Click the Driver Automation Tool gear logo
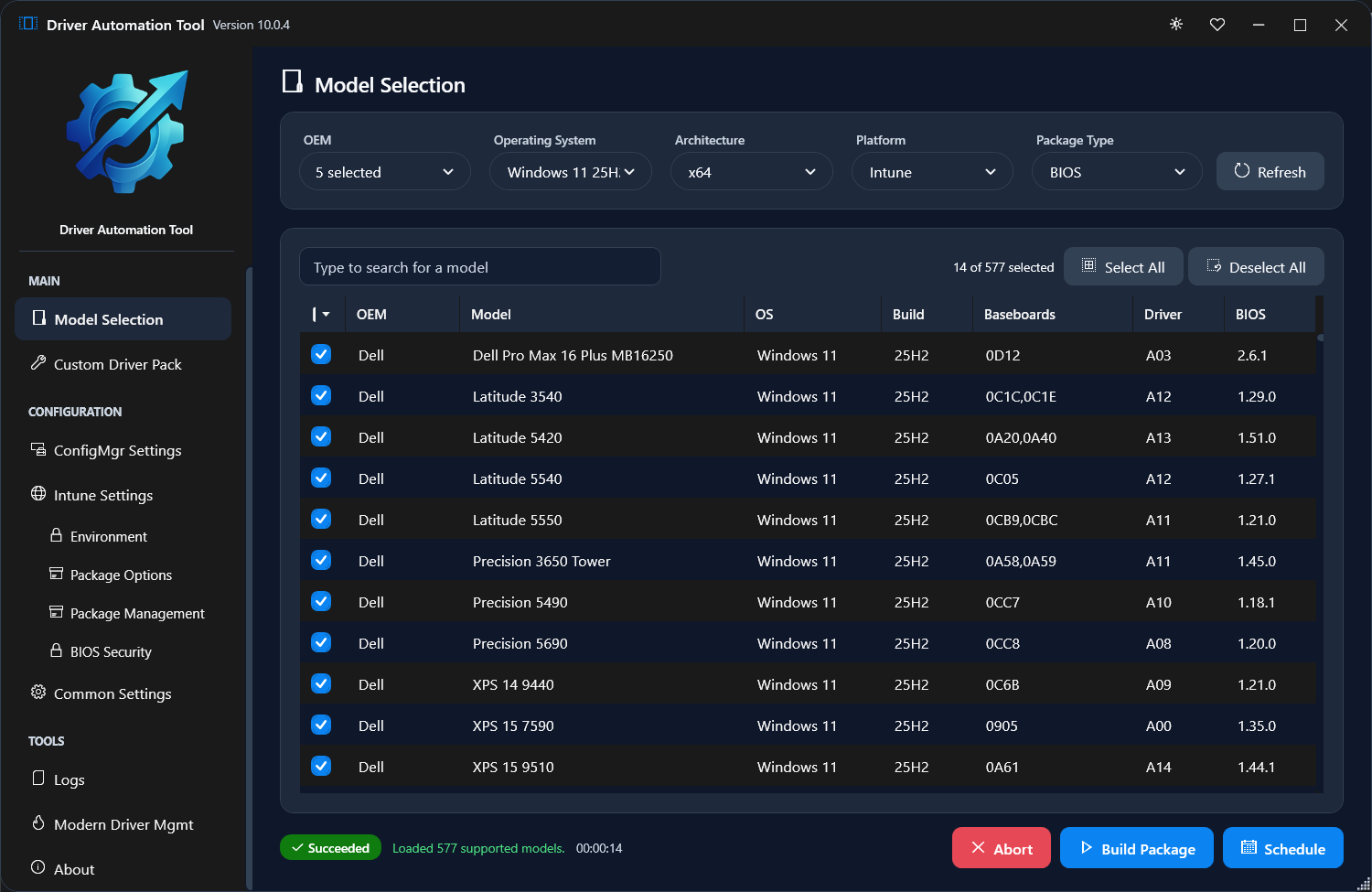 126,133
